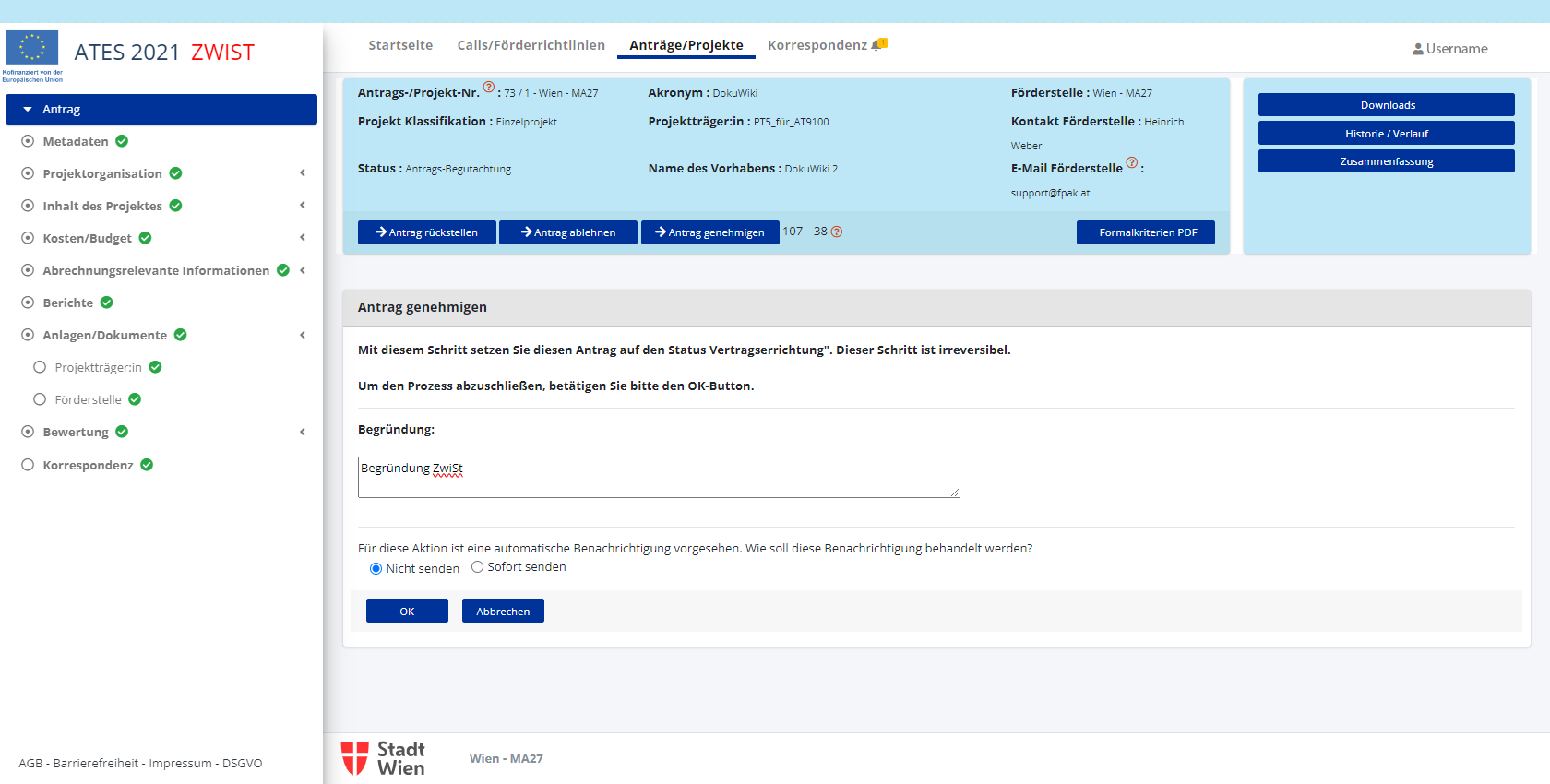The height and width of the screenshot is (784, 1550).
Task: Select the Förderstelle radio item in sidebar
Action: 40,399
